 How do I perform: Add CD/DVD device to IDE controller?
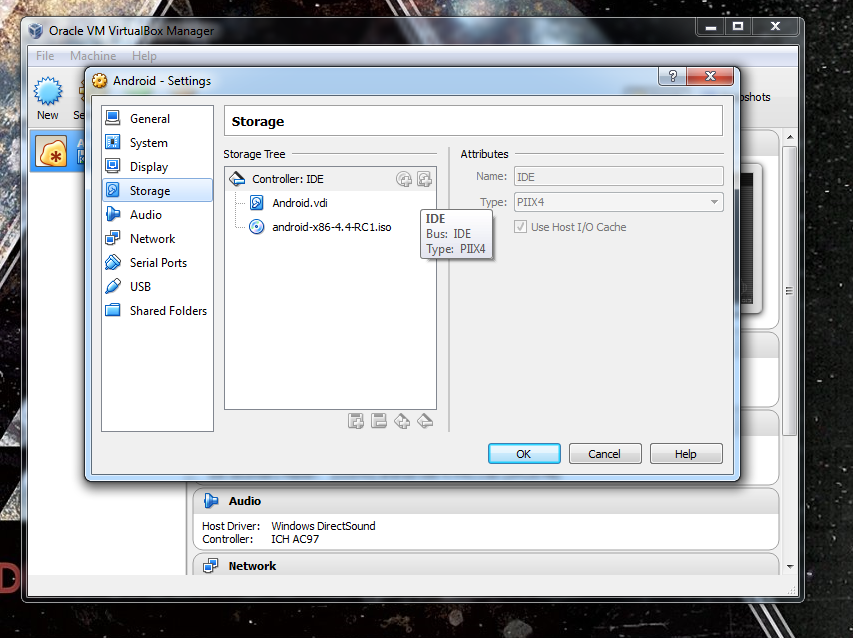pyautogui.click(x=404, y=179)
